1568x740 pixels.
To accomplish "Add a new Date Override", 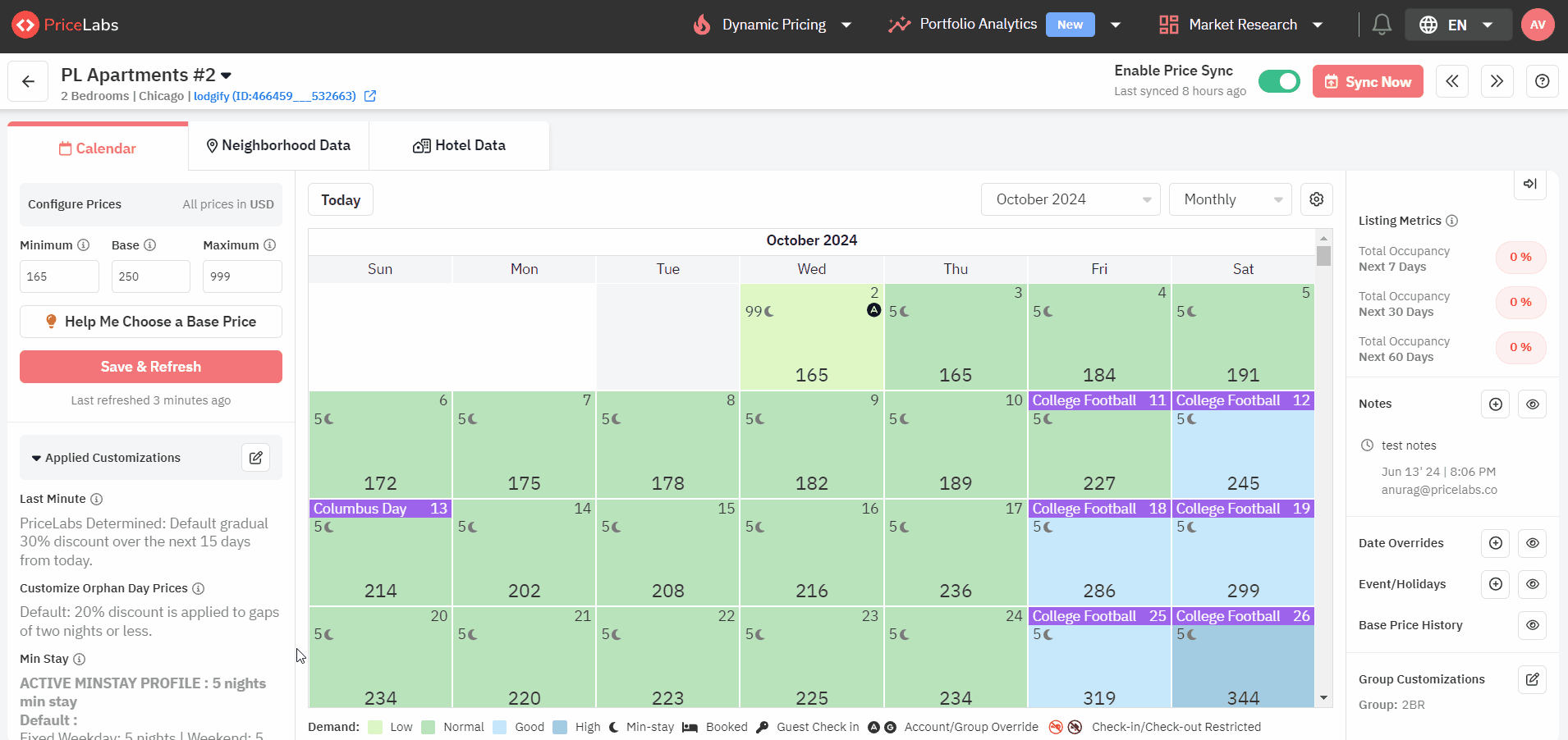I will click(x=1496, y=543).
